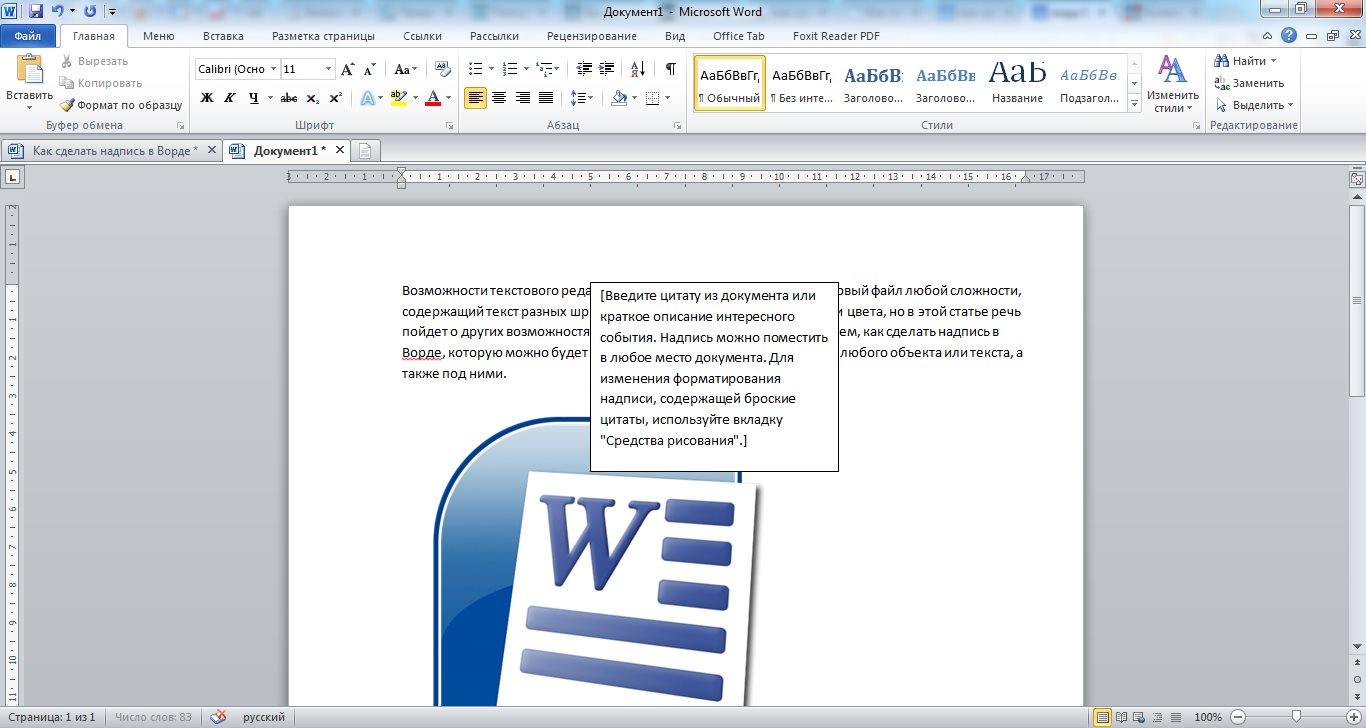The height and width of the screenshot is (728, 1366).
Task: Open the Calibri font name dropdown
Action: [x=273, y=69]
